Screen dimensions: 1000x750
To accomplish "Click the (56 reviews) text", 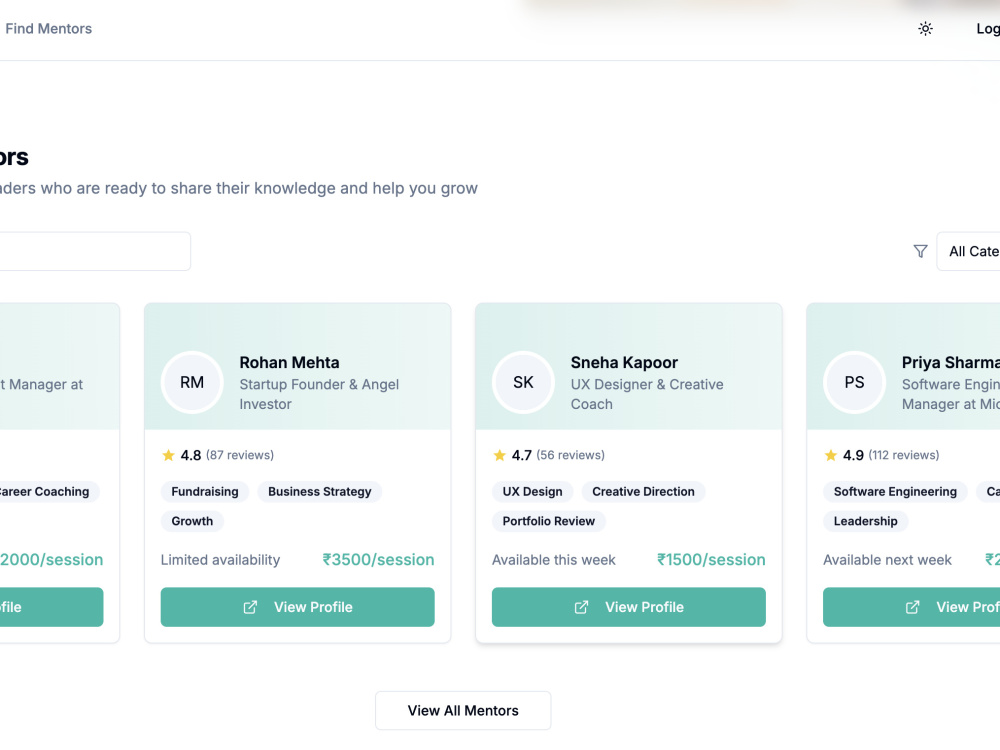I will (x=570, y=455).
